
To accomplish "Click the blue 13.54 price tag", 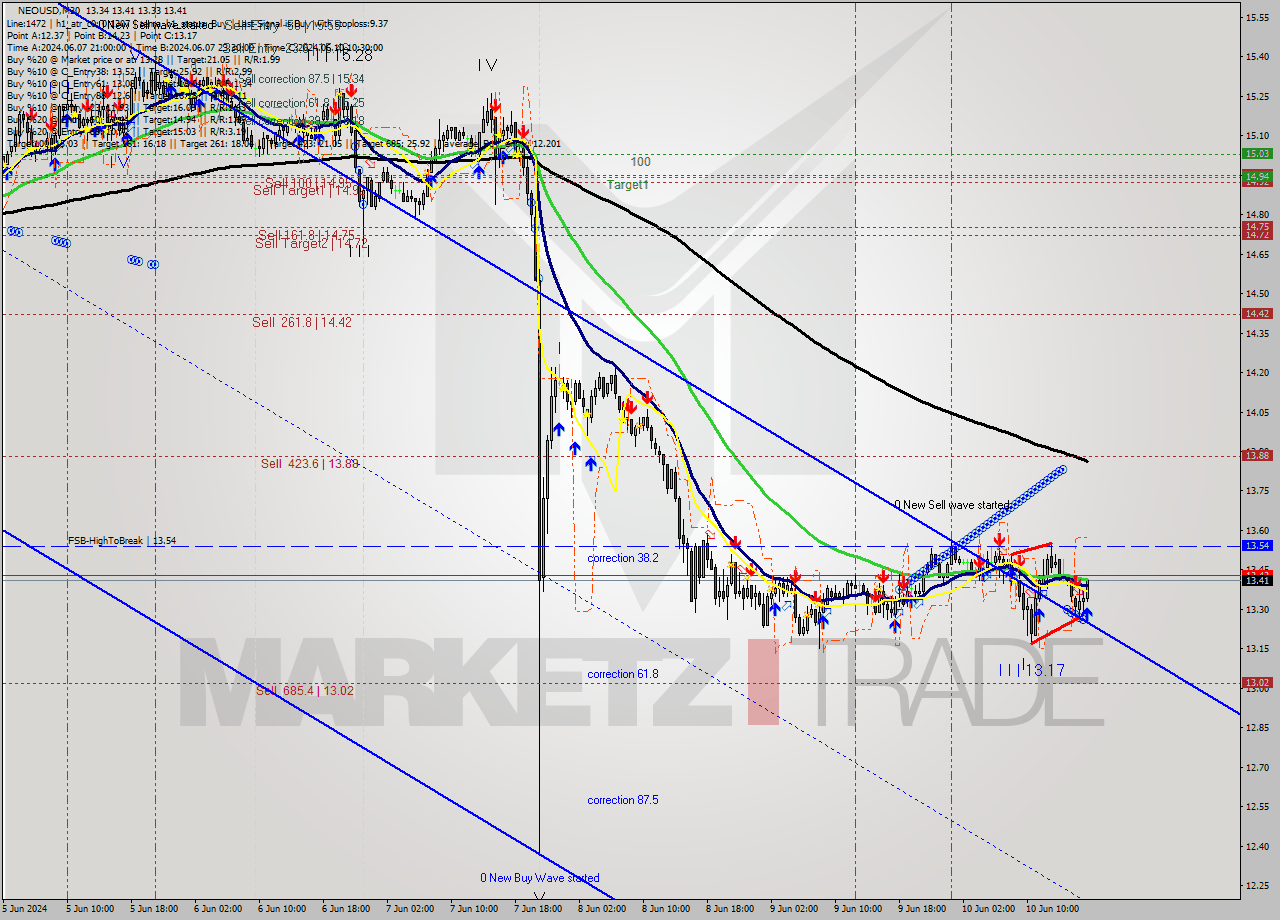I will (1256, 545).
